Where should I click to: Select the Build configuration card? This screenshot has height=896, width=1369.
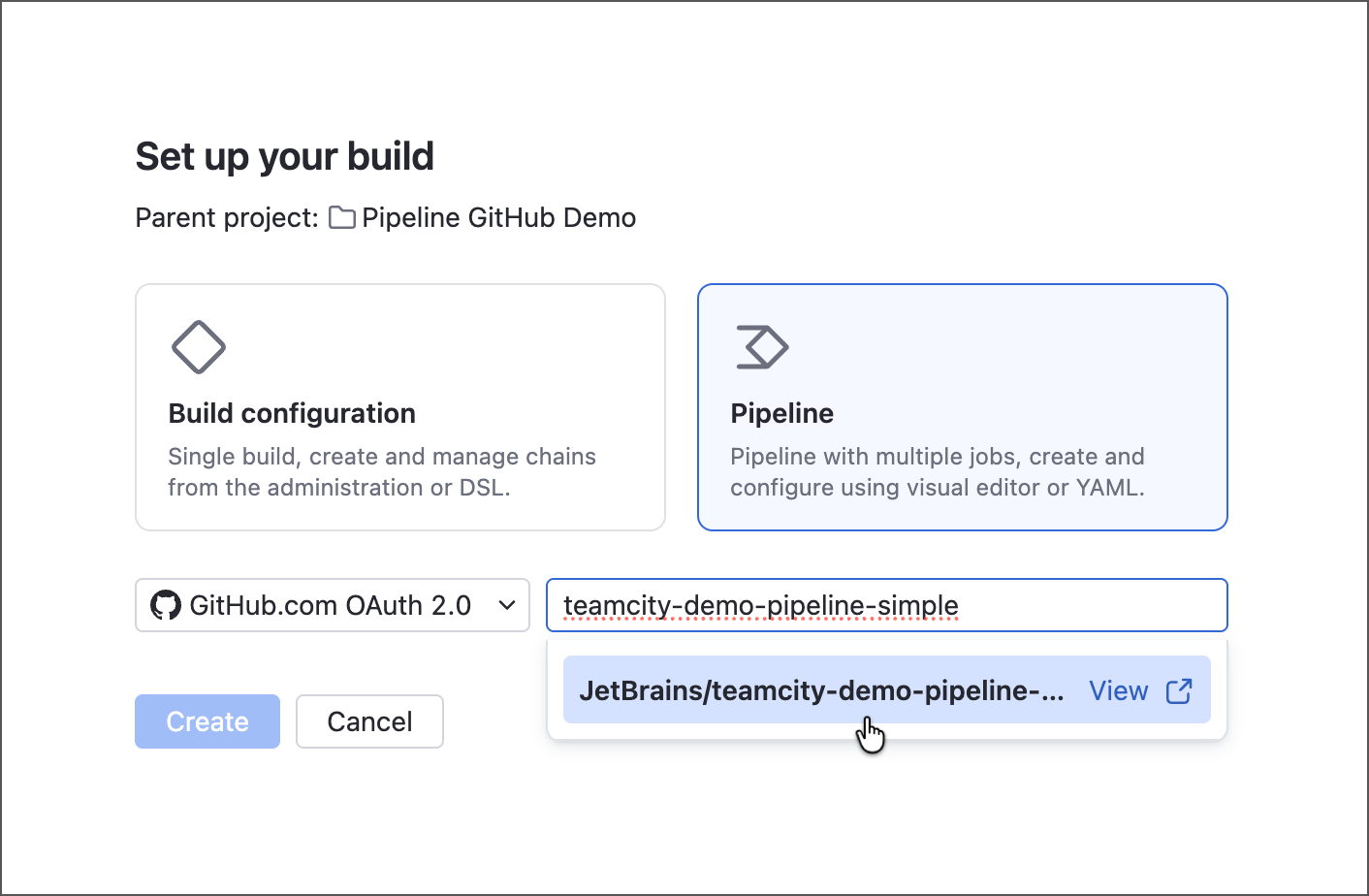point(400,407)
